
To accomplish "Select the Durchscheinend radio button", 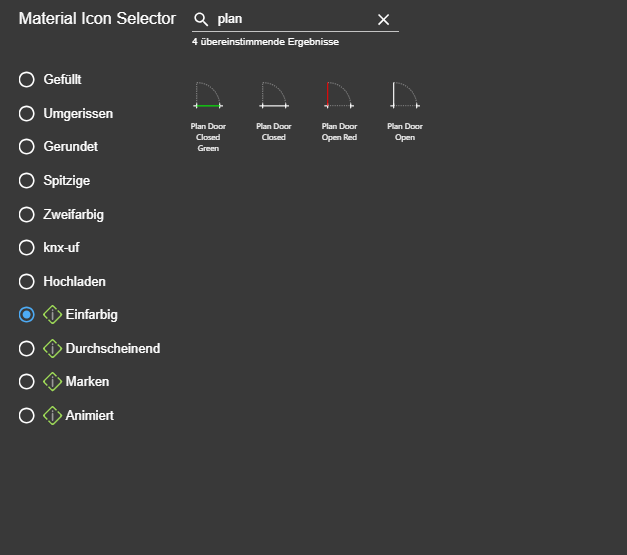I will tap(27, 348).
